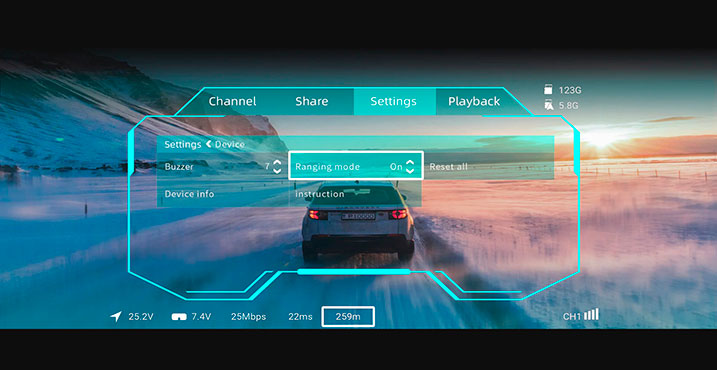Toggle Ranging mode stepper arrows
This screenshot has height=370, width=717.
pyautogui.click(x=410, y=166)
